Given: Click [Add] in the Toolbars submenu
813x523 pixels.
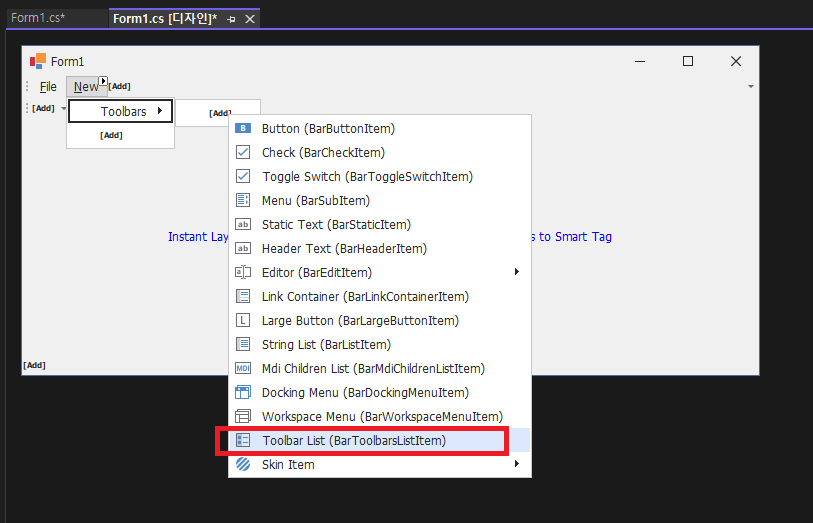Looking at the screenshot, I should tap(220, 113).
